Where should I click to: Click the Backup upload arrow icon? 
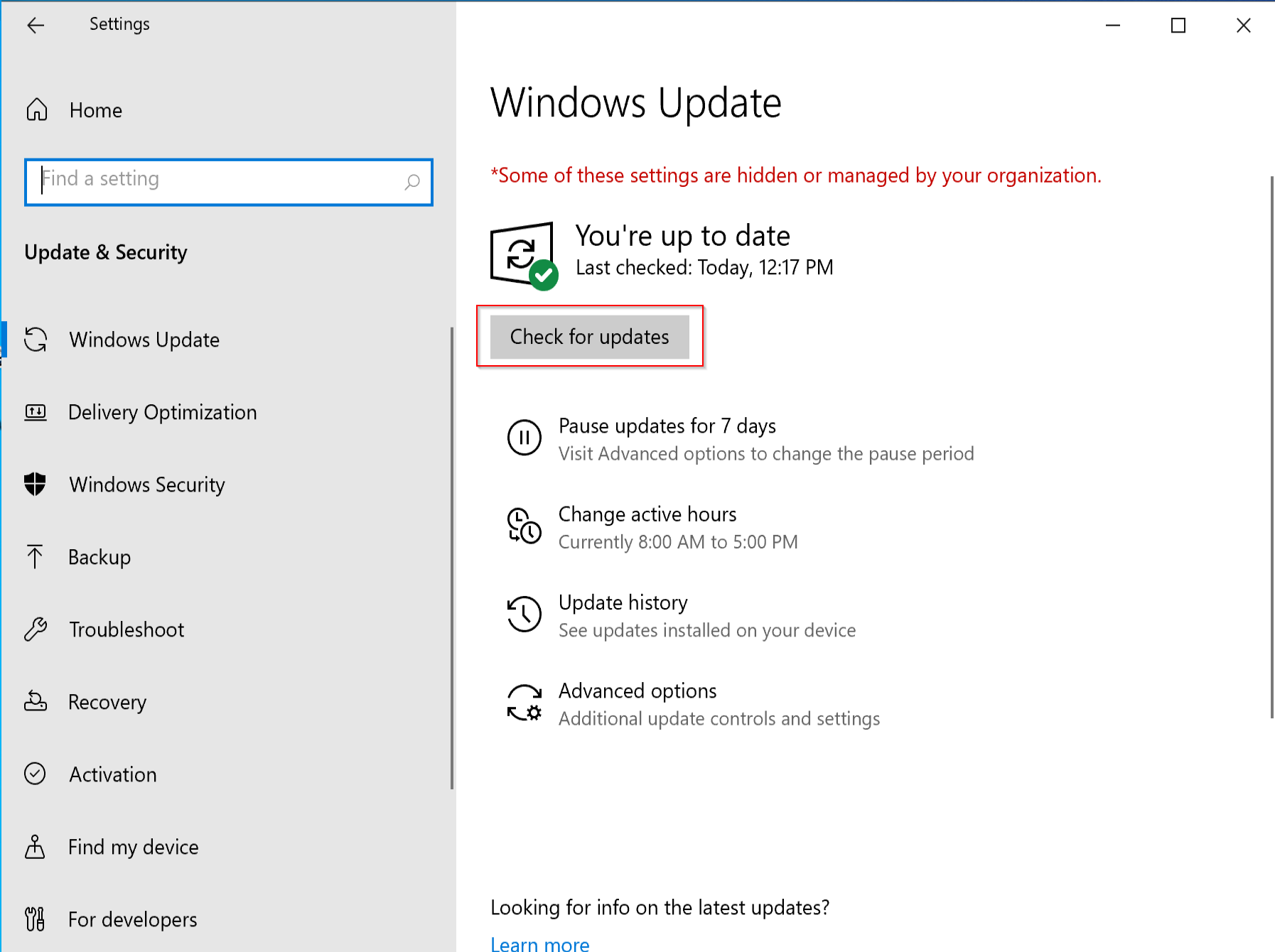coord(35,556)
